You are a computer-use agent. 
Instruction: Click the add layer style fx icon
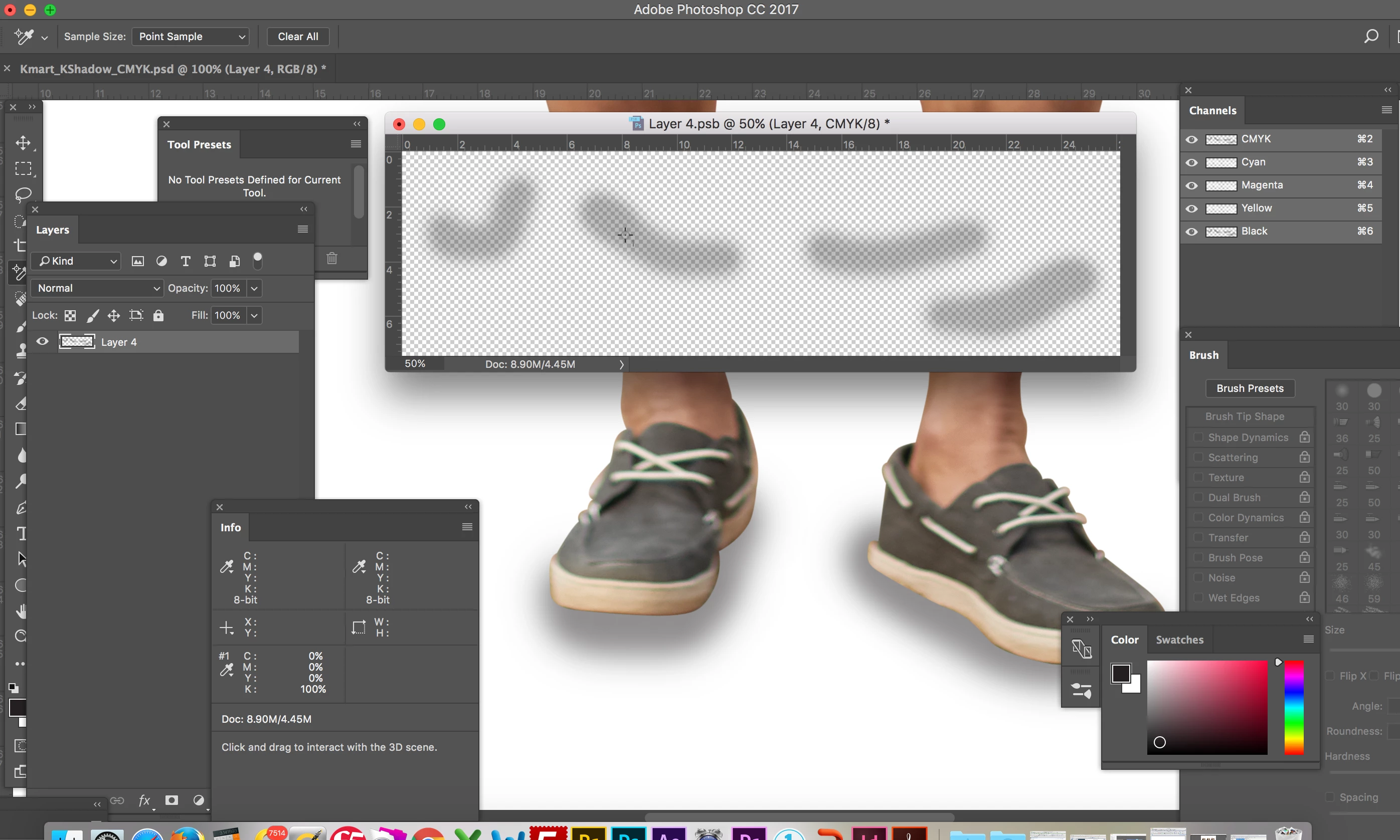click(144, 800)
